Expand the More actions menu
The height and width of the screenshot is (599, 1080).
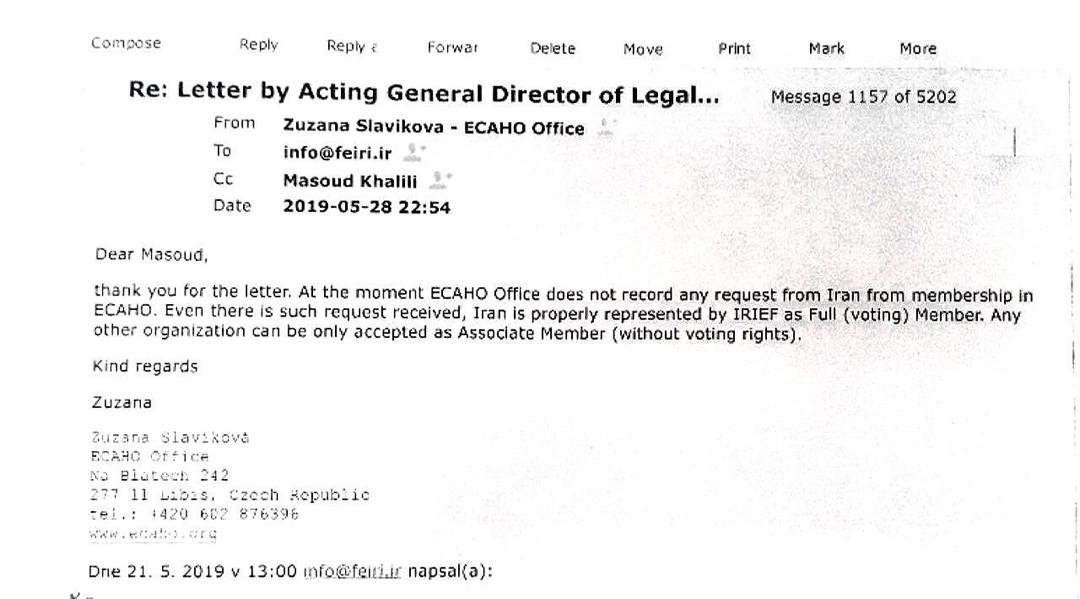917,48
